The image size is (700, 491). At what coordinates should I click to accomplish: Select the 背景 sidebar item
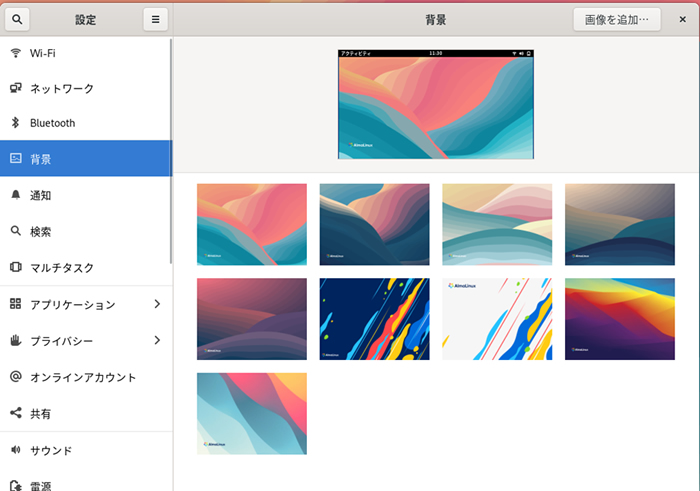click(85, 158)
